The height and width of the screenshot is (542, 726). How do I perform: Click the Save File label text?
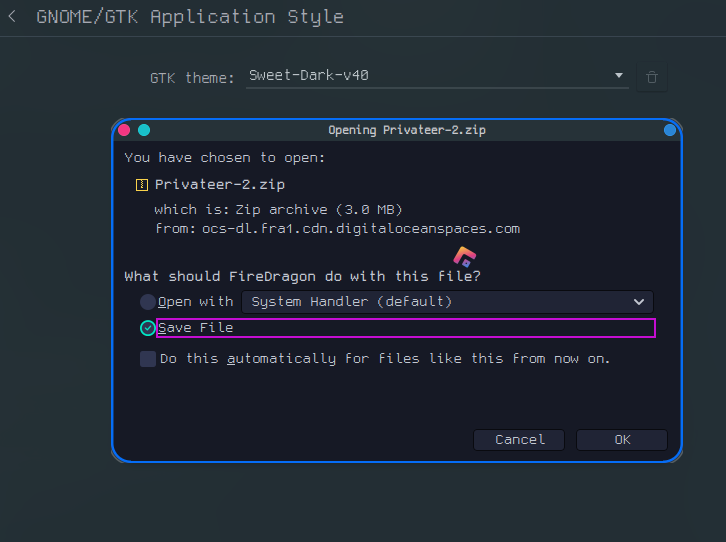(195, 328)
